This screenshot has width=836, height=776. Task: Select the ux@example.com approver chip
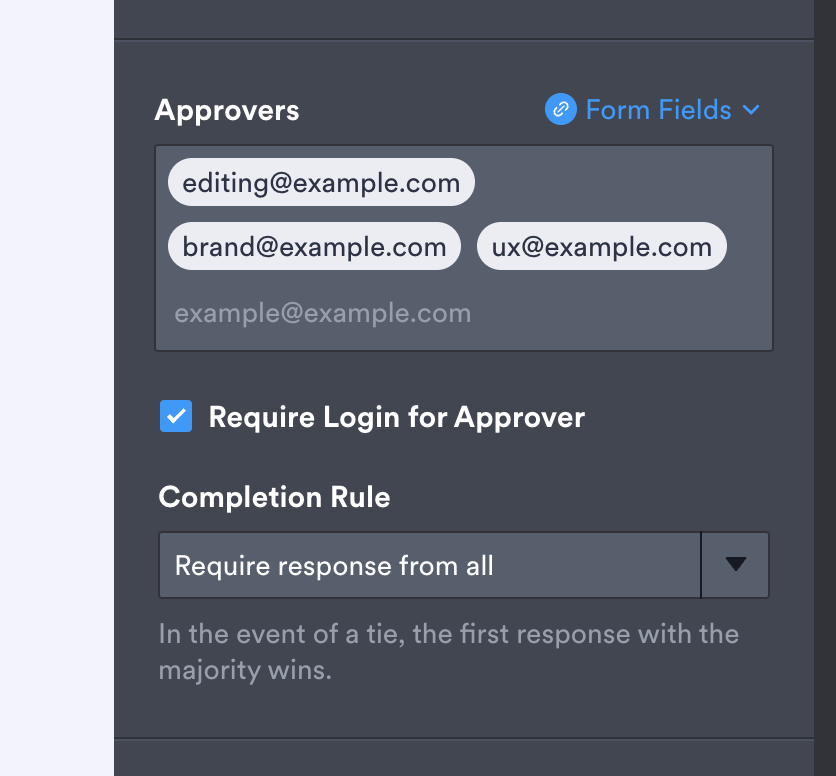point(601,247)
